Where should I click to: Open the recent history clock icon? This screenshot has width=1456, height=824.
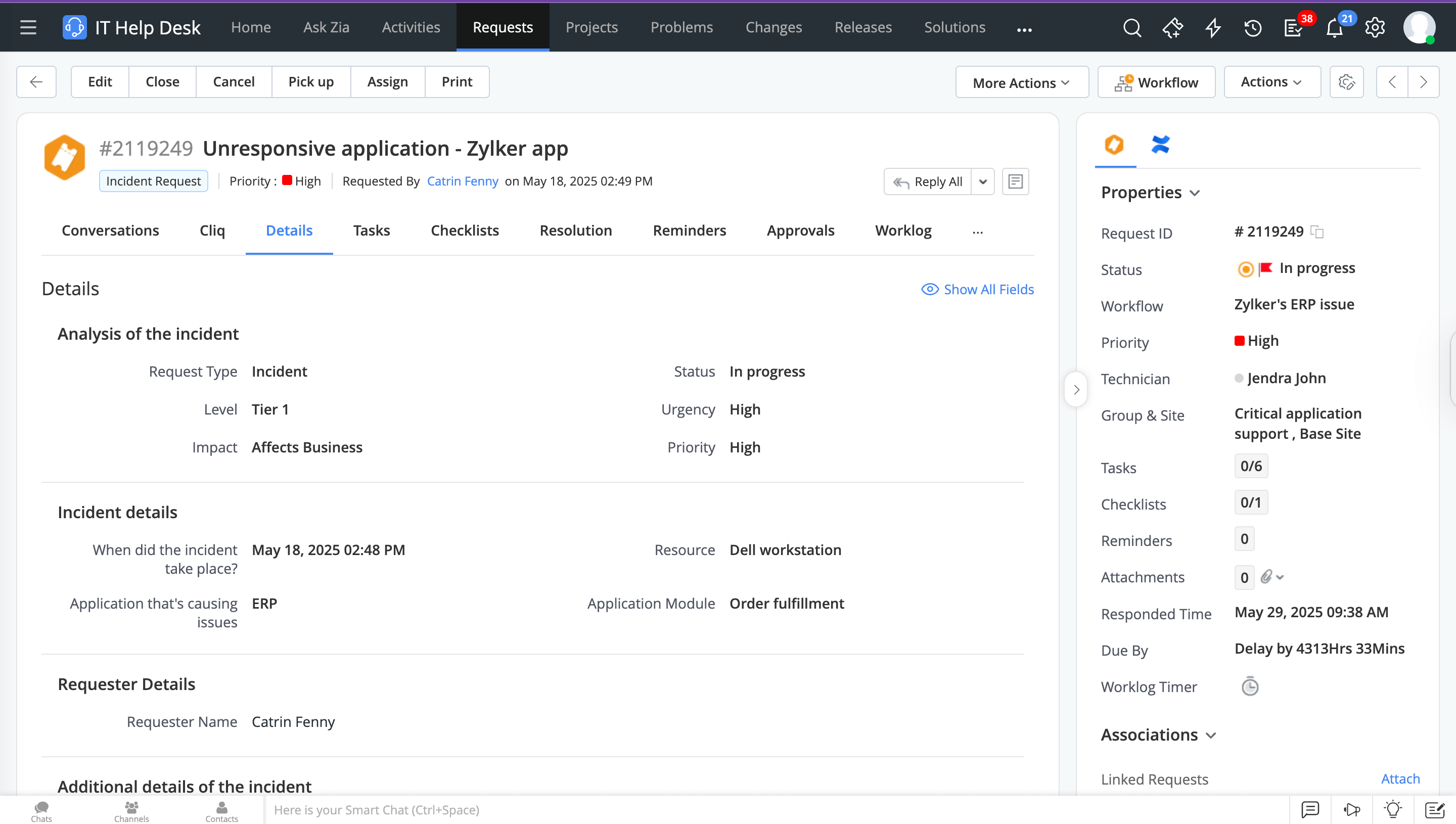[x=1253, y=27]
